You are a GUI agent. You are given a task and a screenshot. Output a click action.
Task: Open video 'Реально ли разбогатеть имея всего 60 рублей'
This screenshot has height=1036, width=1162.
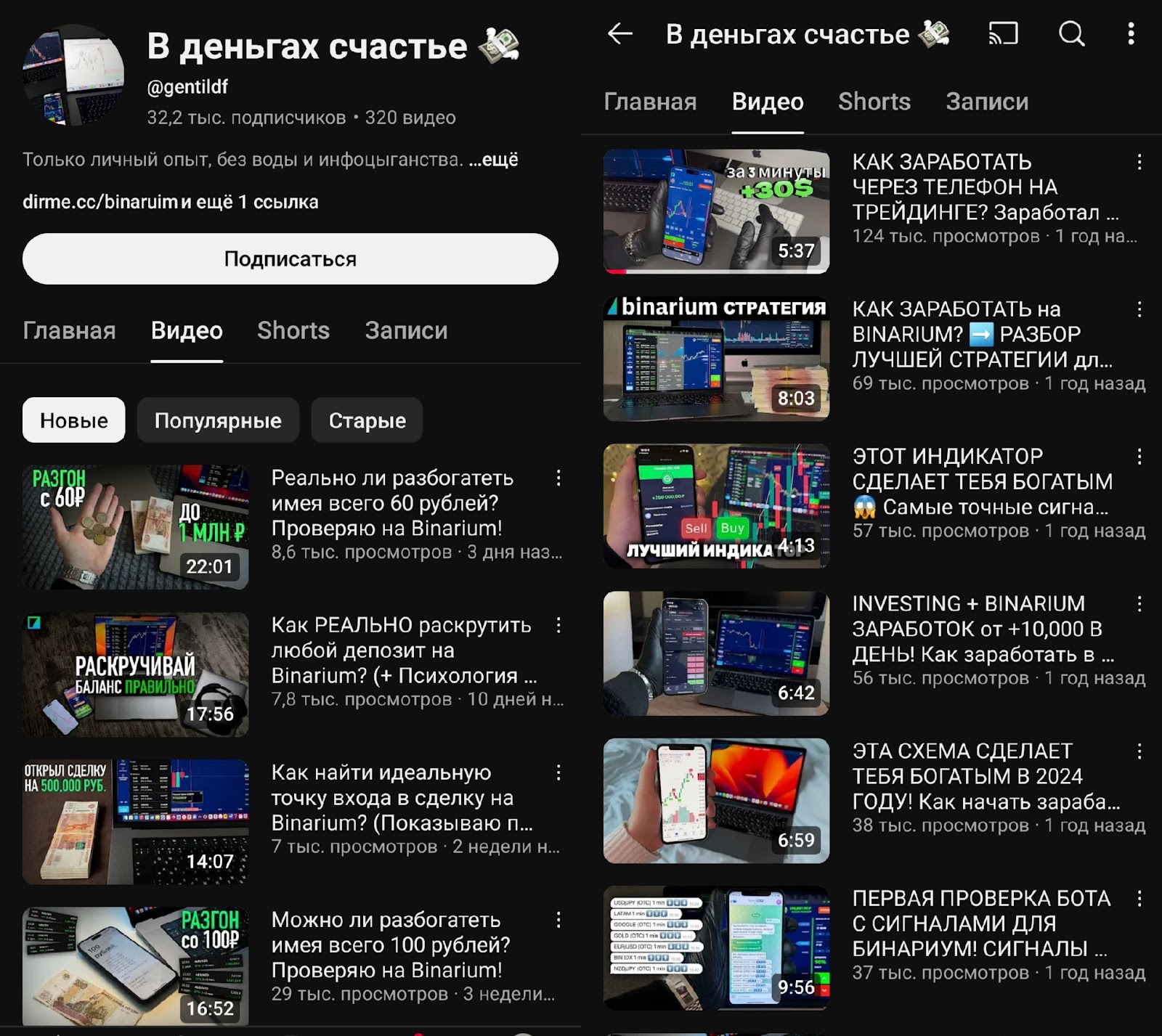tap(392, 502)
